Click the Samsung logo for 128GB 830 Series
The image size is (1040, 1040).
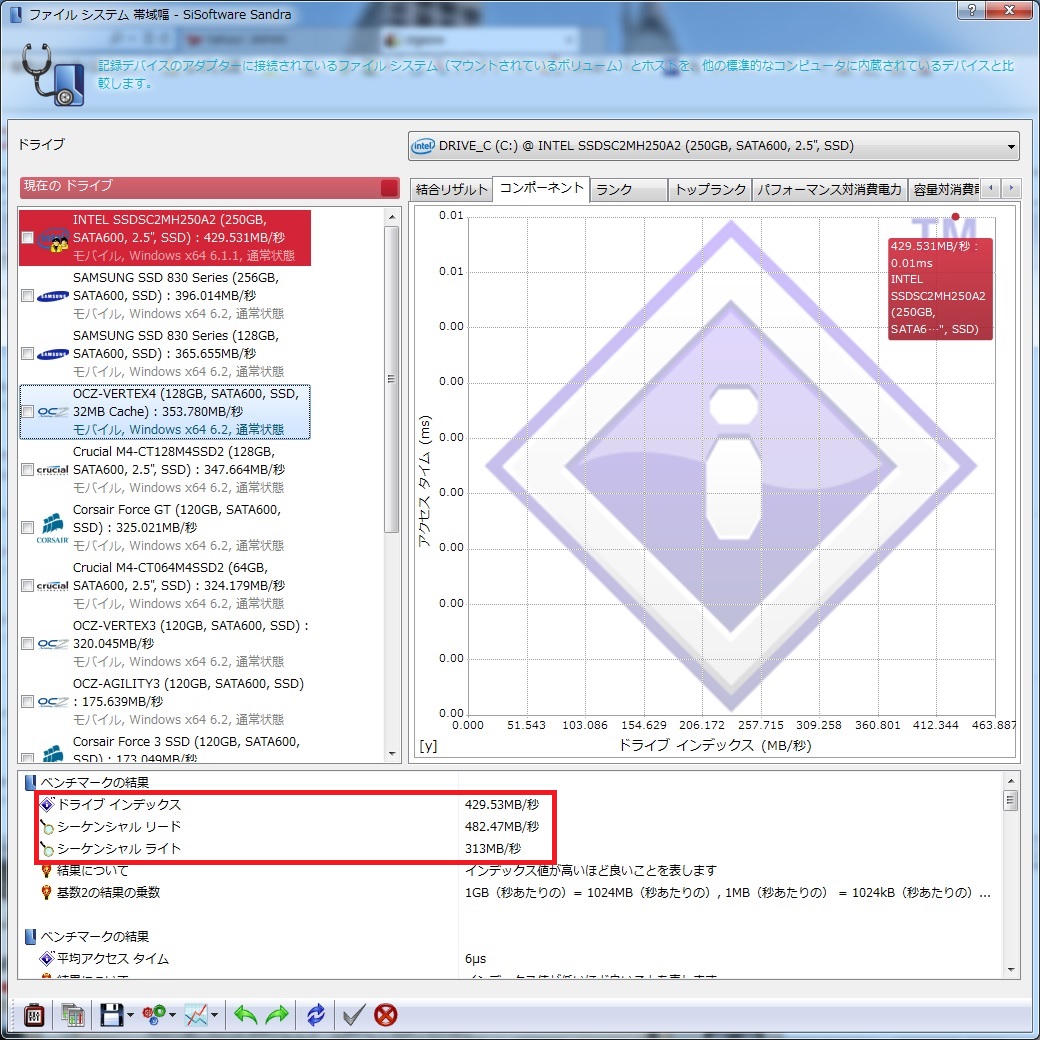pos(52,354)
